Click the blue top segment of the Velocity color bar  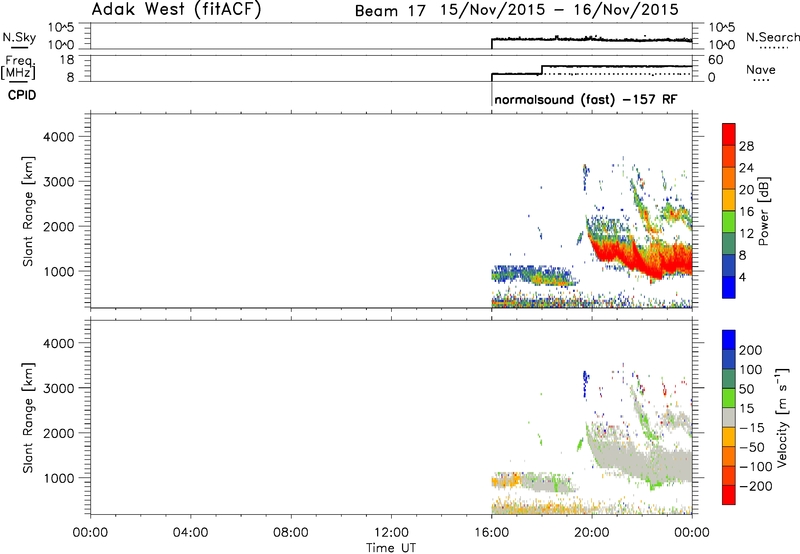[729, 340]
